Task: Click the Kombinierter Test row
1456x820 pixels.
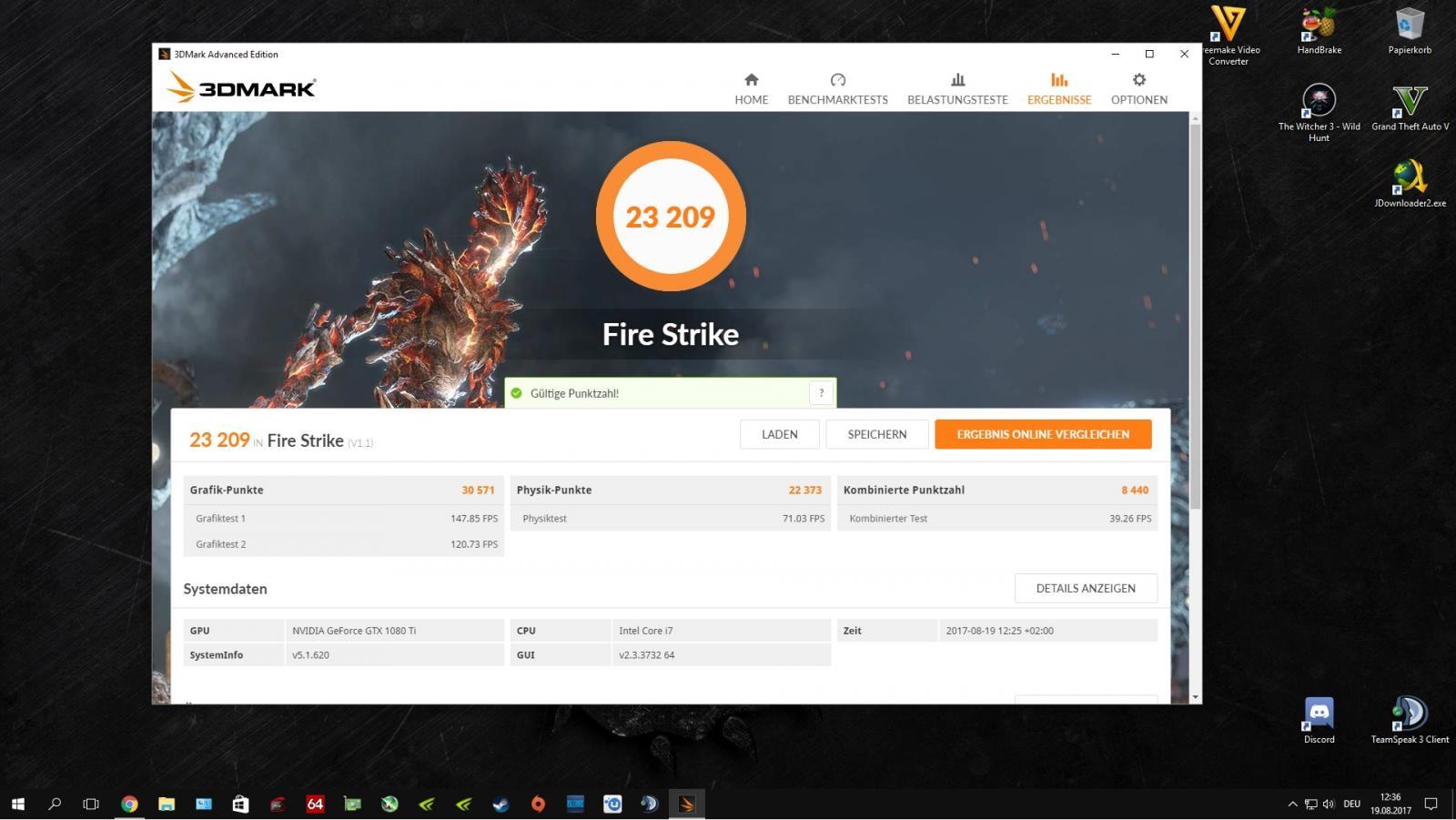Action: 997,518
